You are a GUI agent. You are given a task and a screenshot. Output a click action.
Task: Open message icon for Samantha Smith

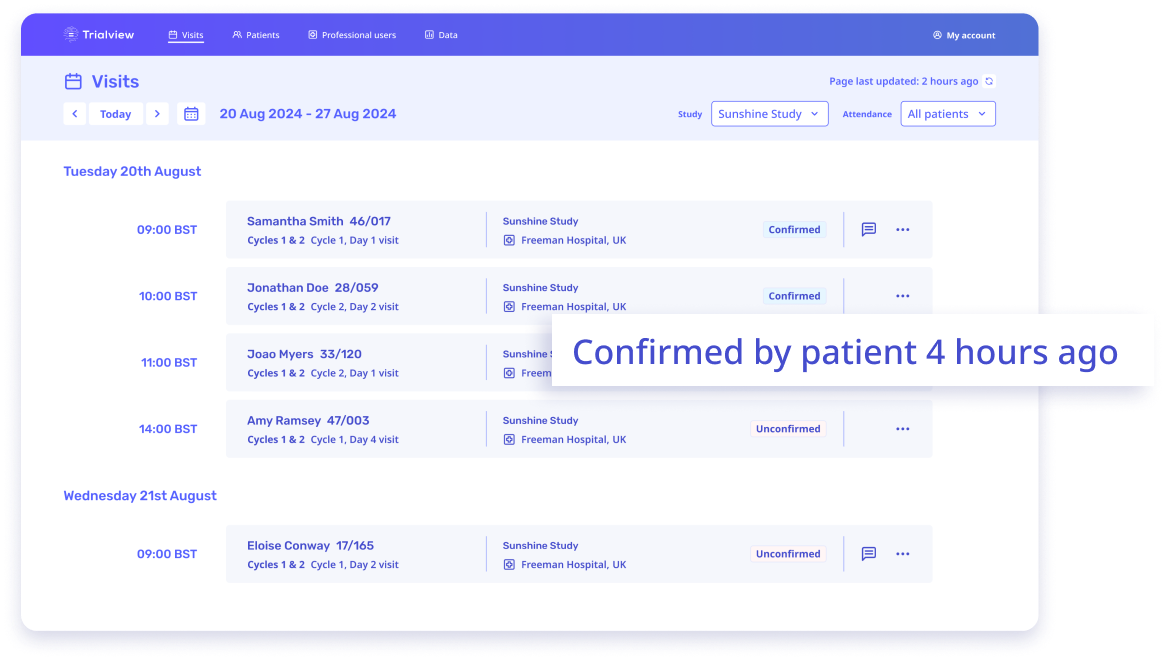point(869,229)
